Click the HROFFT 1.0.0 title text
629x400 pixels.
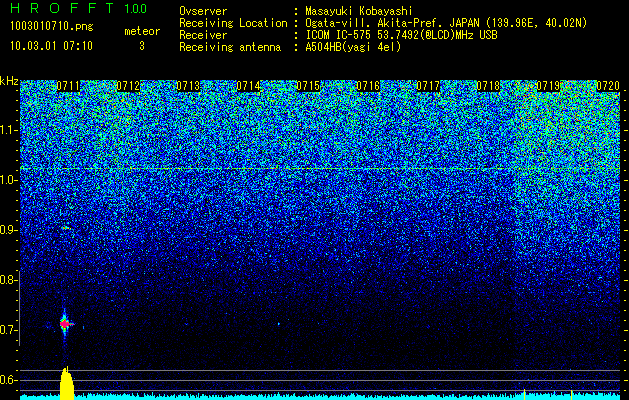[79, 8]
